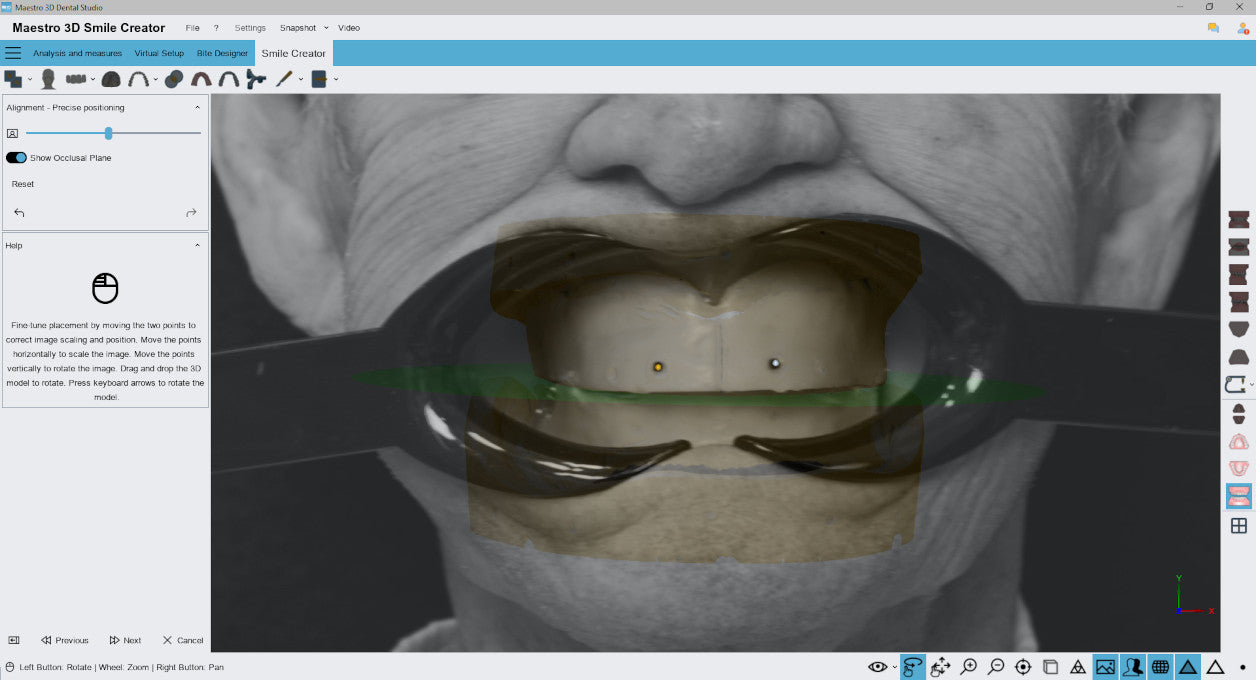Click the 3D cube perspective icon
1256x680 pixels.
(x=1050, y=667)
